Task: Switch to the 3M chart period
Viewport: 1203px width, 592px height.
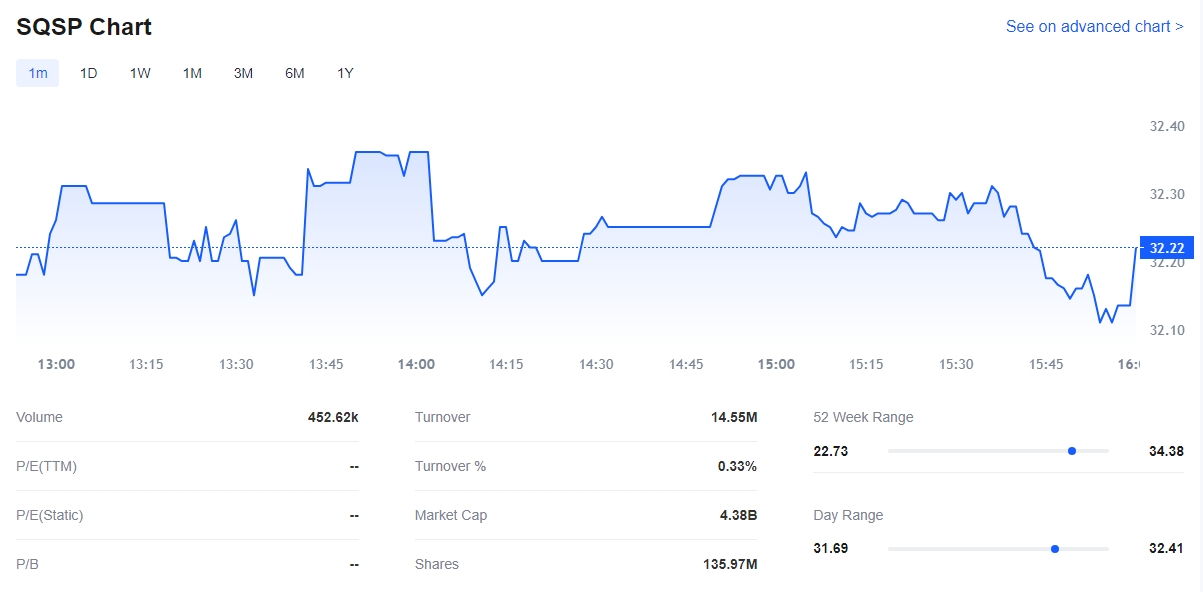Action: [243, 73]
